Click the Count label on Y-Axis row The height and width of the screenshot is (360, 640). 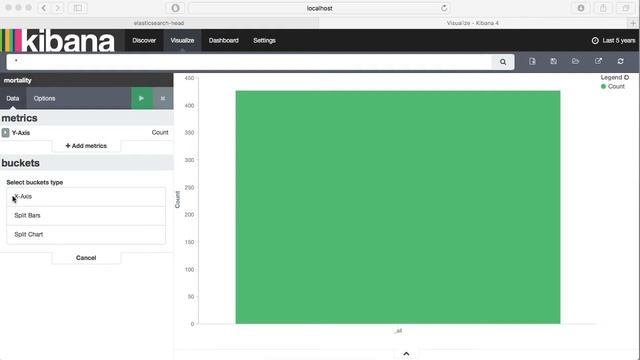(x=160, y=132)
